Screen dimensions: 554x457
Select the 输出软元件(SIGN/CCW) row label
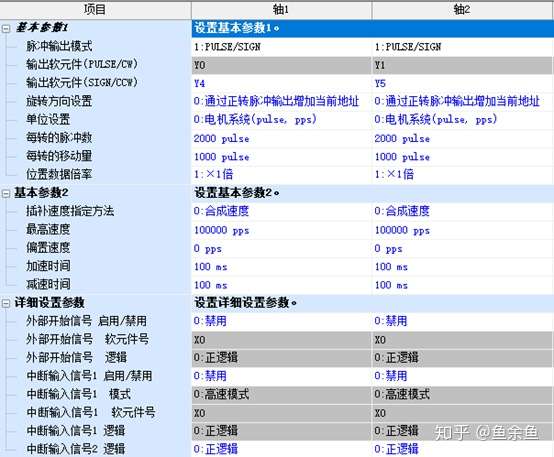(82, 83)
